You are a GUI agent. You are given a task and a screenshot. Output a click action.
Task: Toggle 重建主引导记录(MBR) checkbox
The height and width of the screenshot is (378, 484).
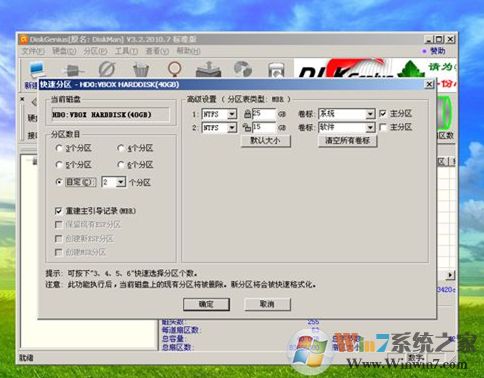pyautogui.click(x=58, y=211)
